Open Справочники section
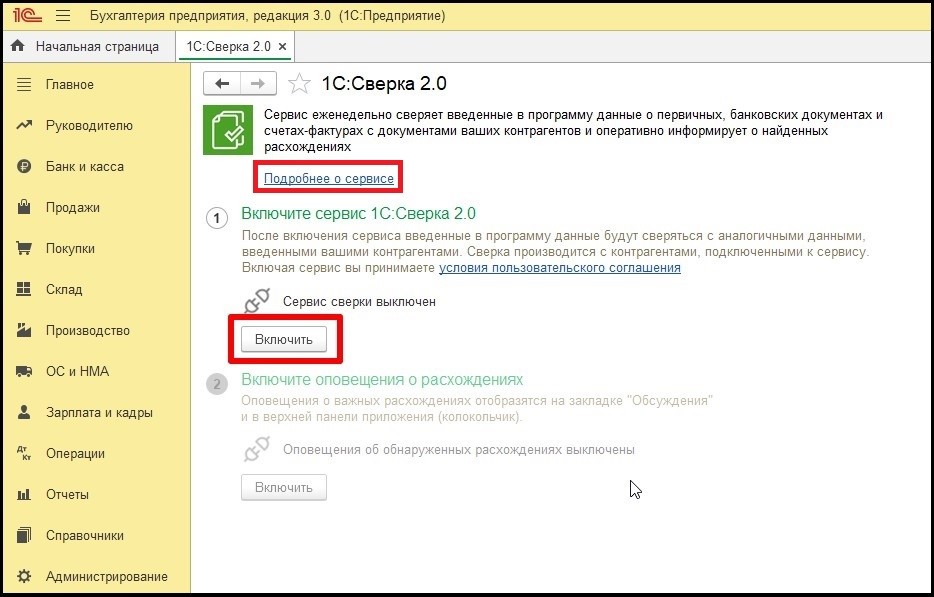Screen dimensions: 934x597 [x=85, y=536]
